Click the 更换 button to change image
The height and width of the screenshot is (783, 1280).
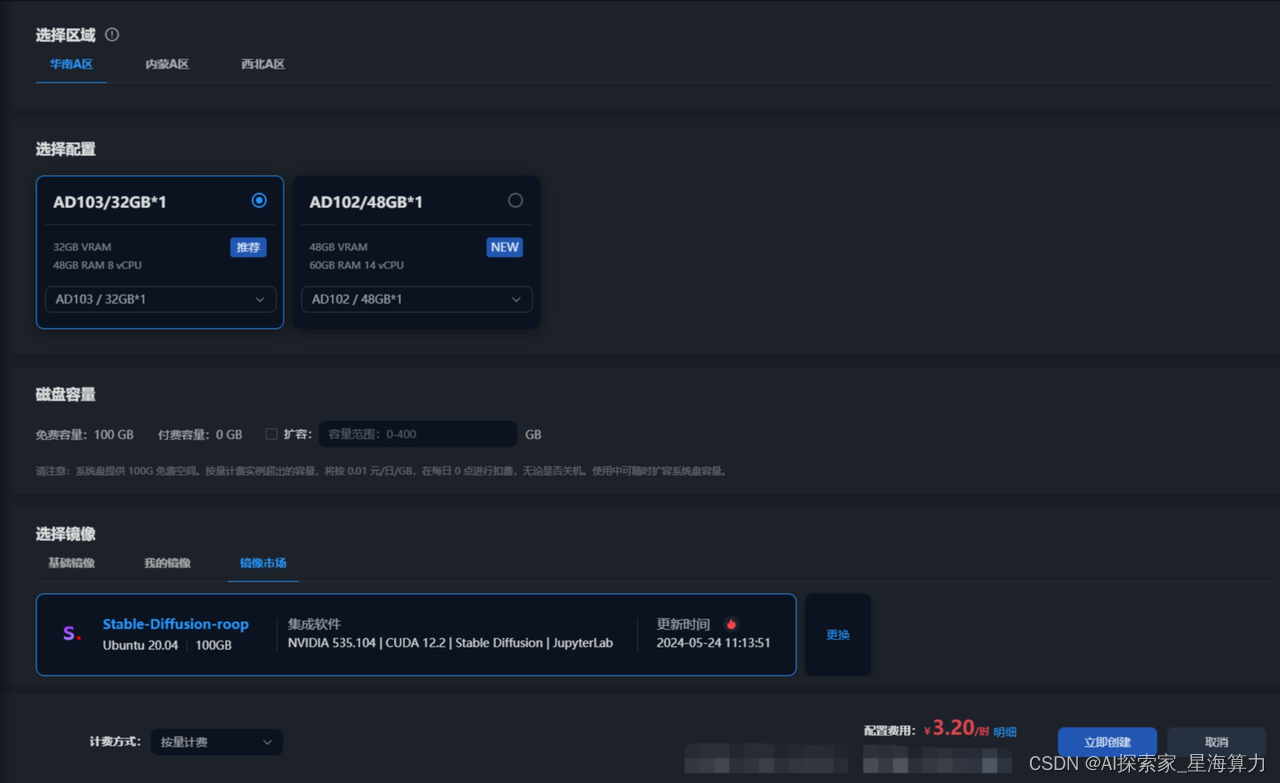[838, 635]
